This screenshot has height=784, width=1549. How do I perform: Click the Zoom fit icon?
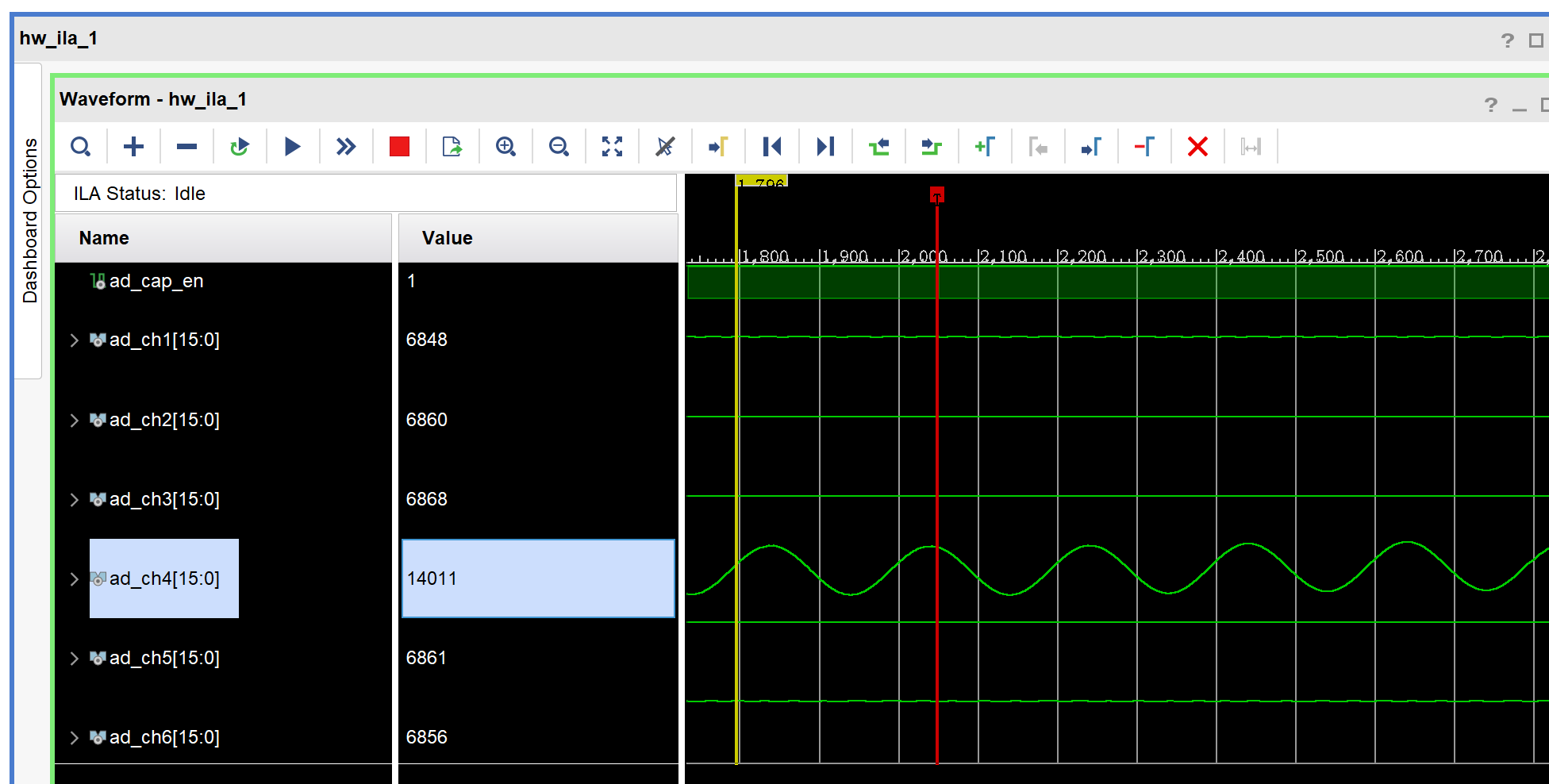coord(612,147)
